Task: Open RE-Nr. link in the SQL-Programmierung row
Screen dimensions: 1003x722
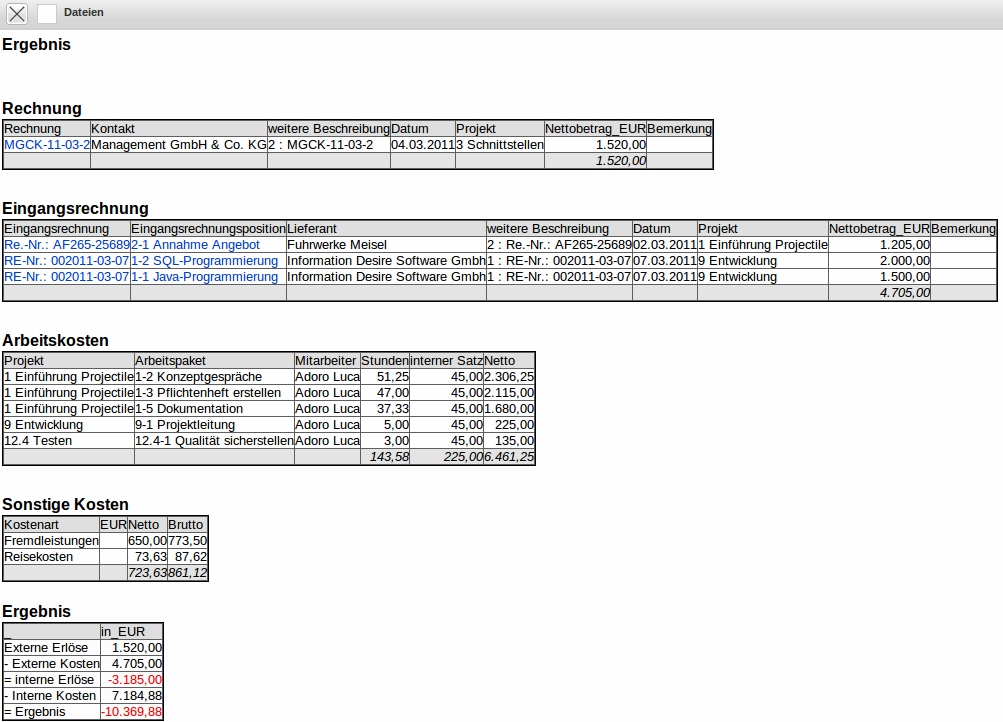Action: point(66,261)
